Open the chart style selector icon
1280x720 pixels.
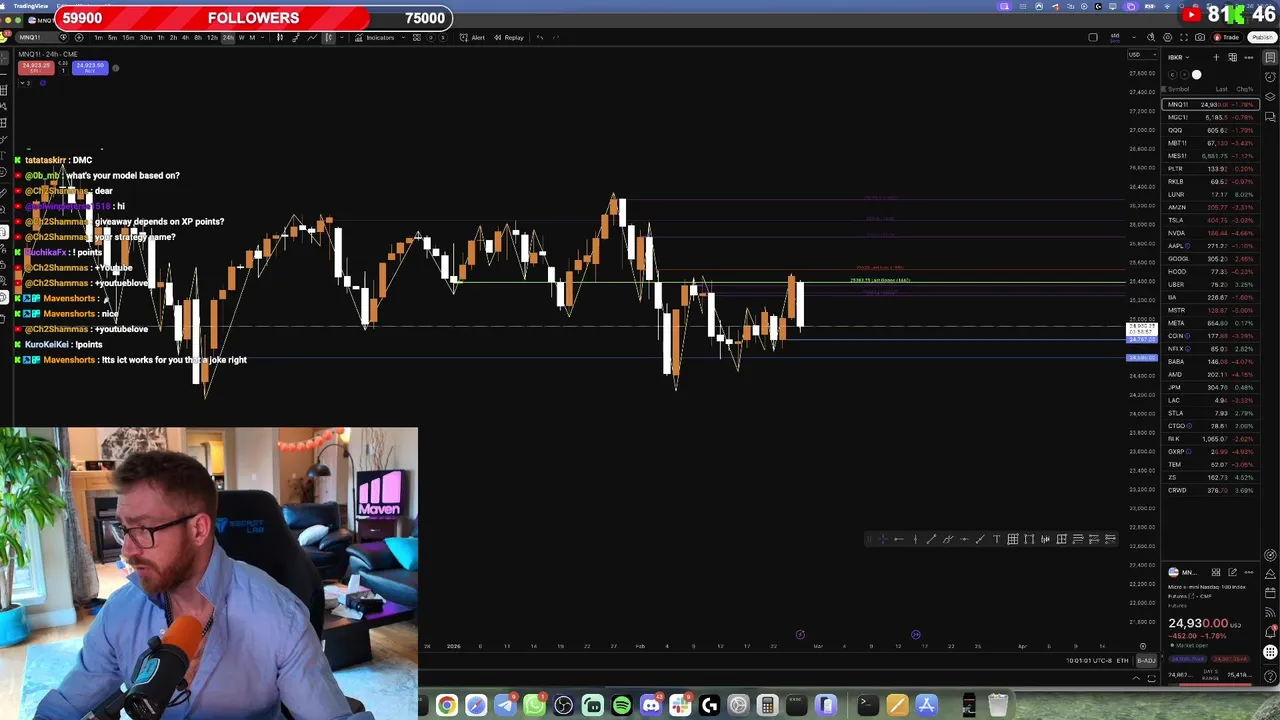pyautogui.click(x=329, y=38)
